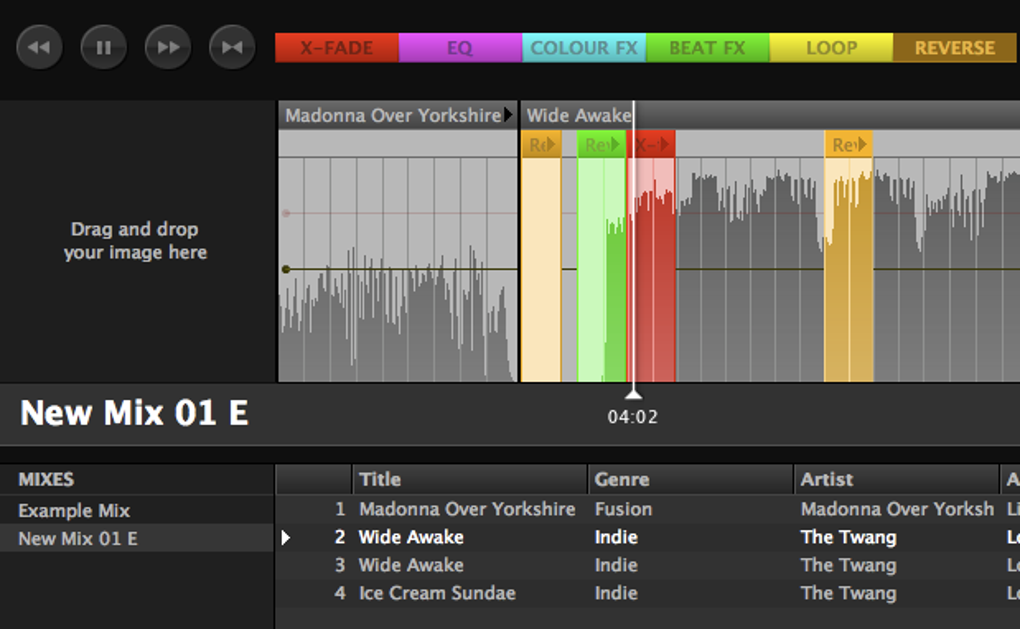Screen dimensions: 1020x629
Task: Select the REVERSE effect button
Action: click(954, 48)
